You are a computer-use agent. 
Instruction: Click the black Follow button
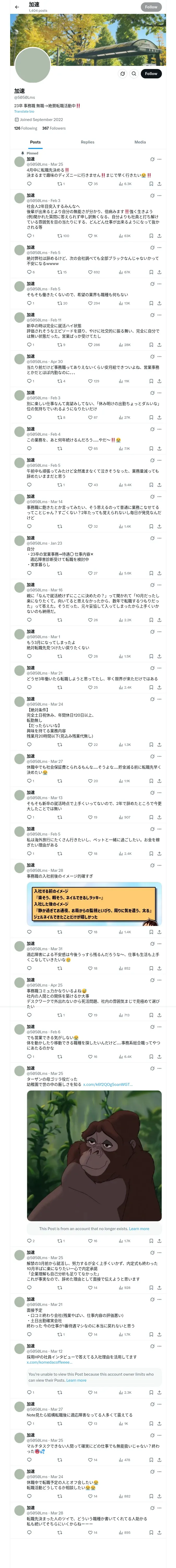click(150, 74)
